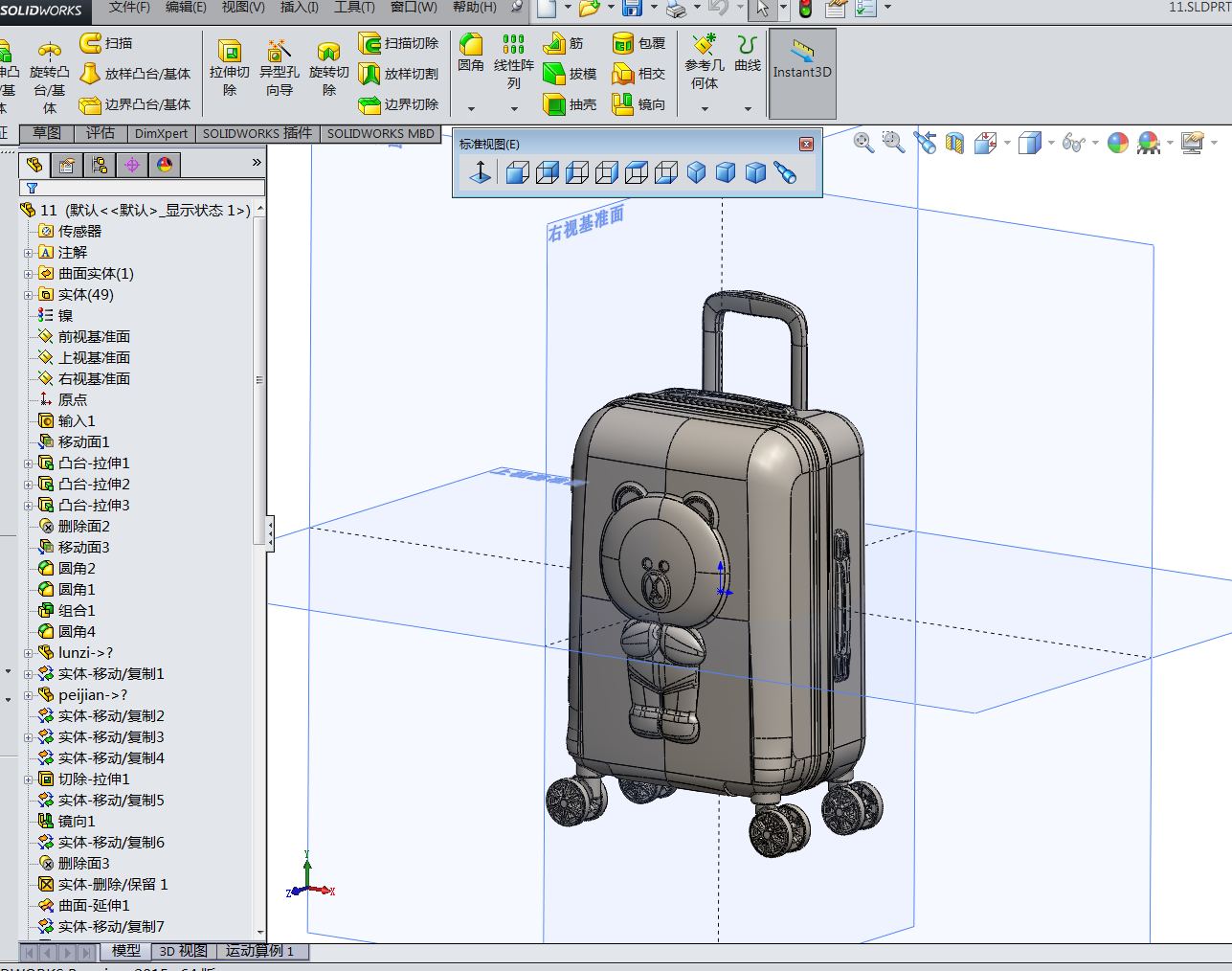Open the 运动算例 1 motion study tab
This screenshot has height=971, width=1232.
pyautogui.click(x=260, y=951)
